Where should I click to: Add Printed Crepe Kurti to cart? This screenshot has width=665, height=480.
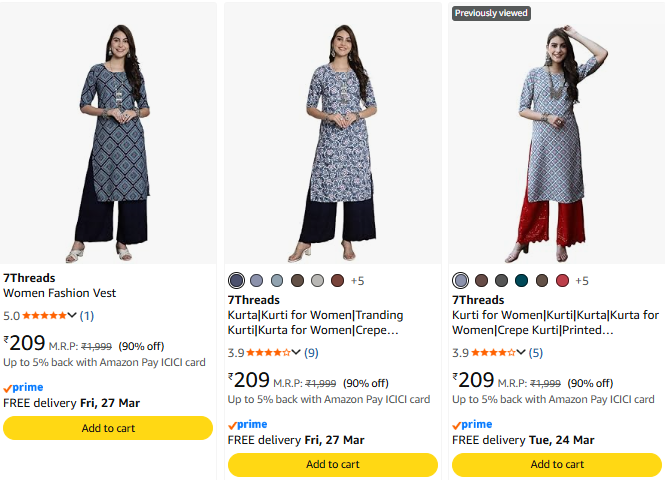click(557, 464)
